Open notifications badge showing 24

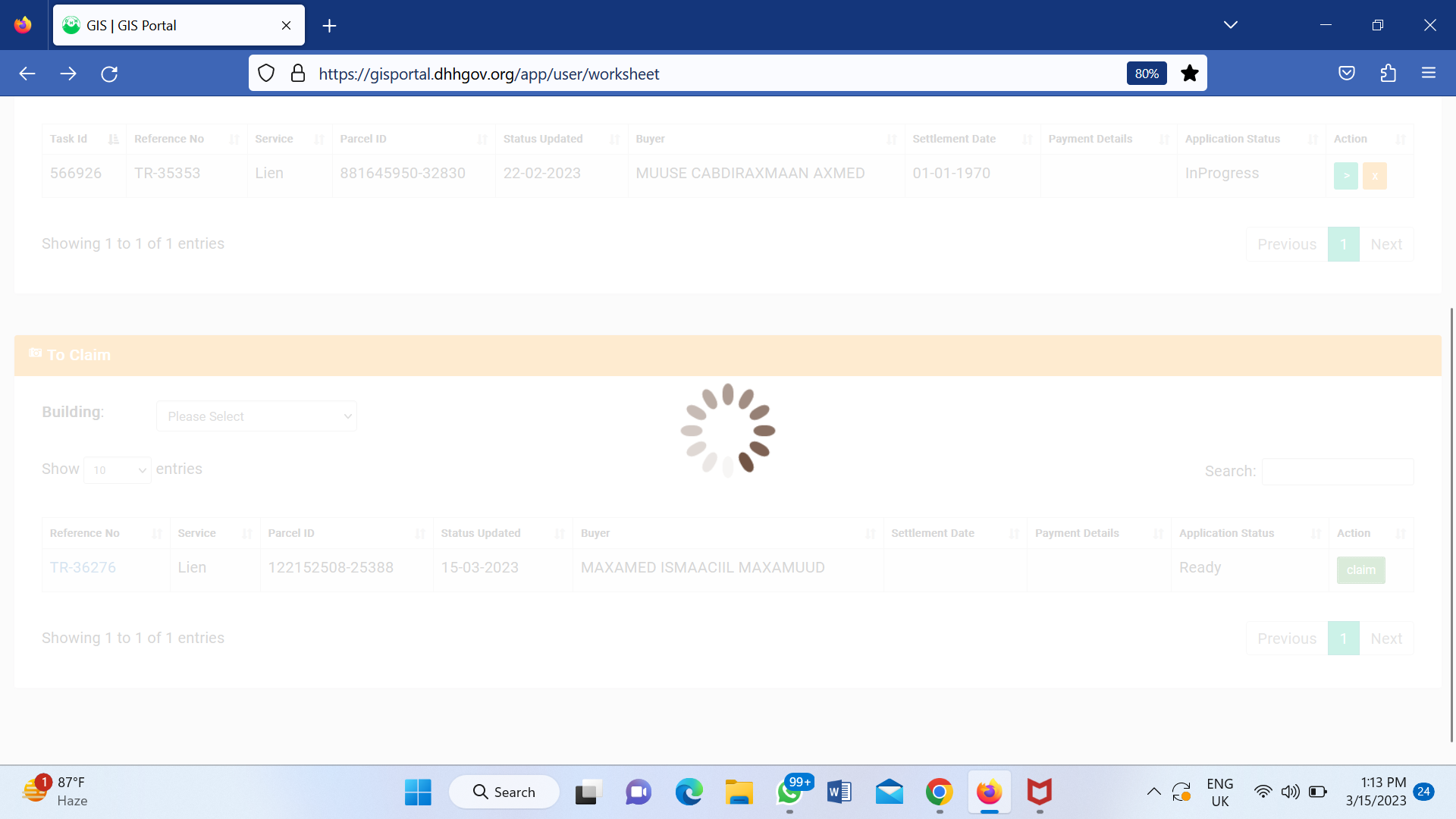click(1423, 792)
